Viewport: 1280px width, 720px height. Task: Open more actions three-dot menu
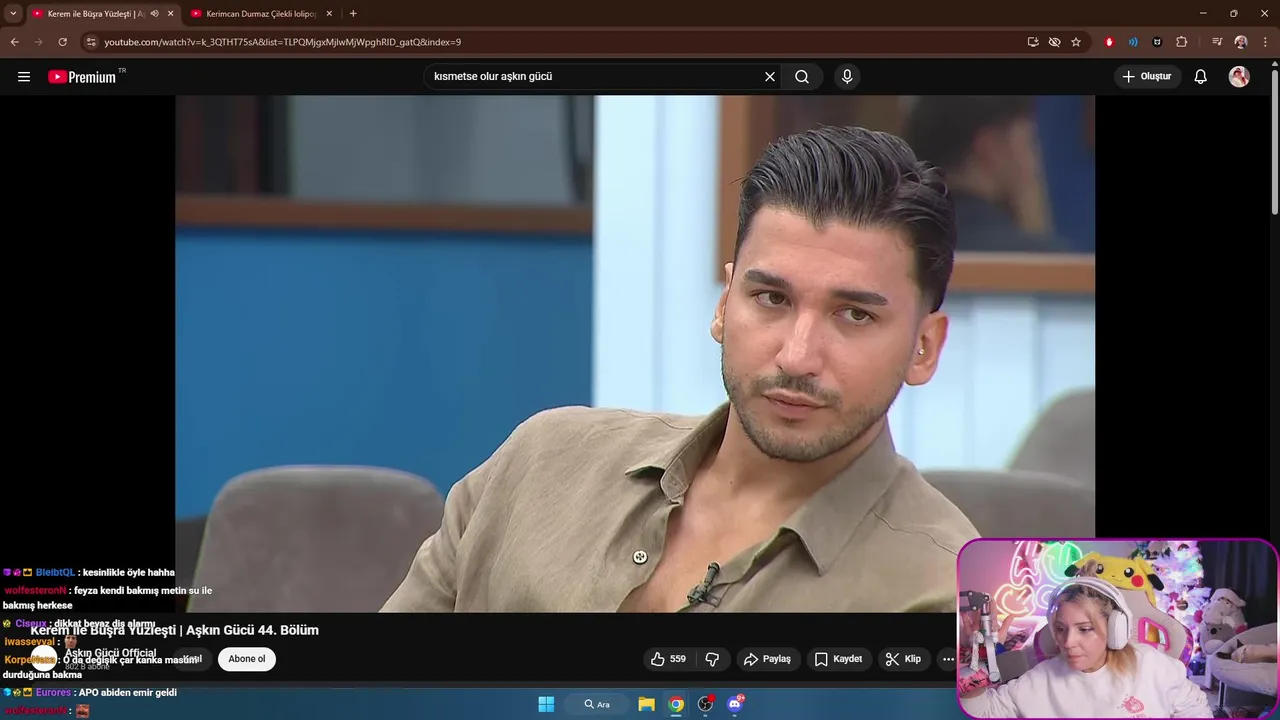tap(948, 659)
